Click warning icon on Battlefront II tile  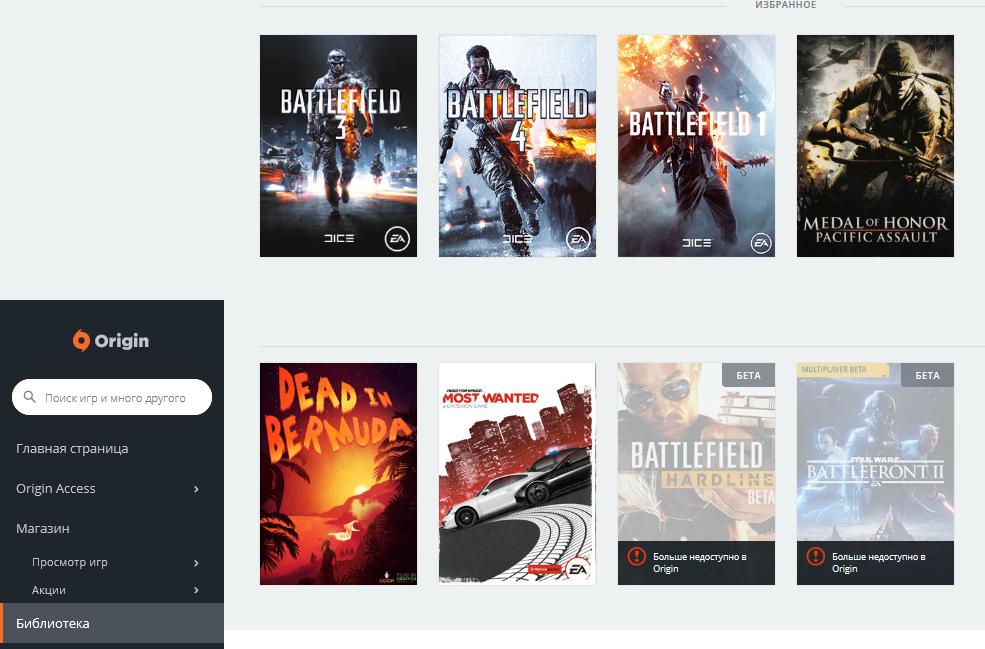click(815, 556)
